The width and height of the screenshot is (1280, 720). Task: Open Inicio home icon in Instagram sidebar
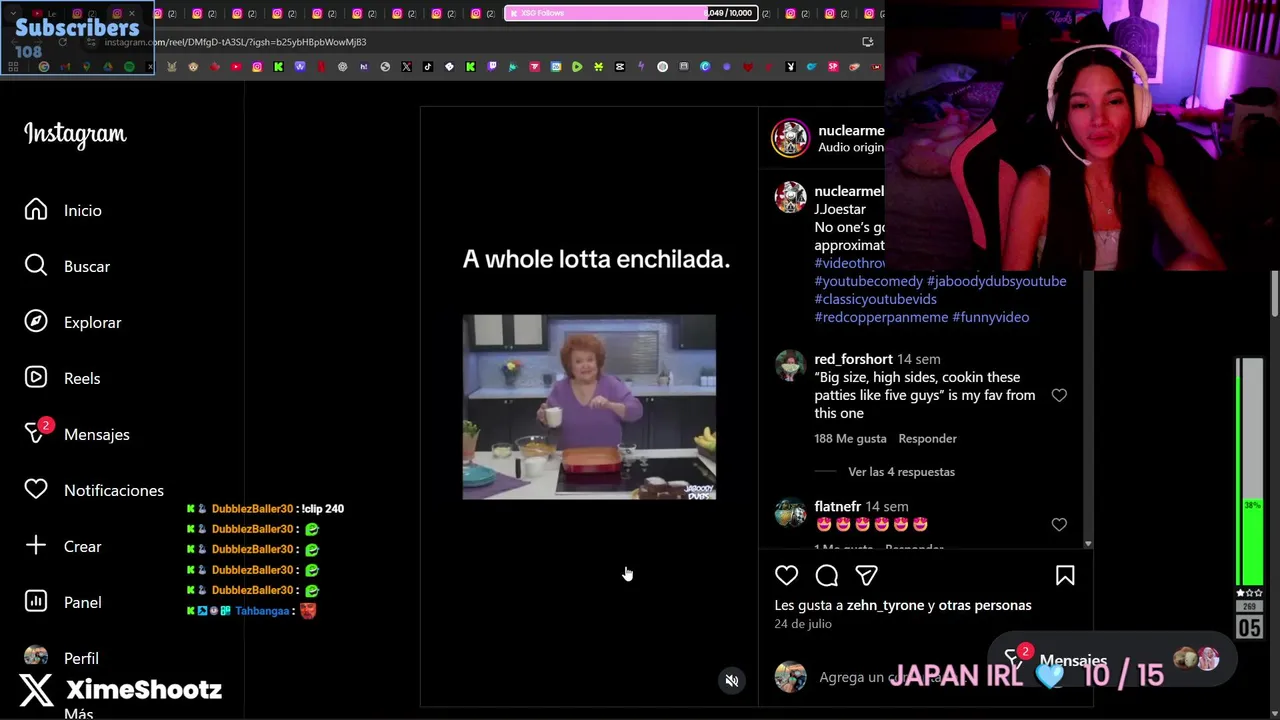(x=36, y=210)
